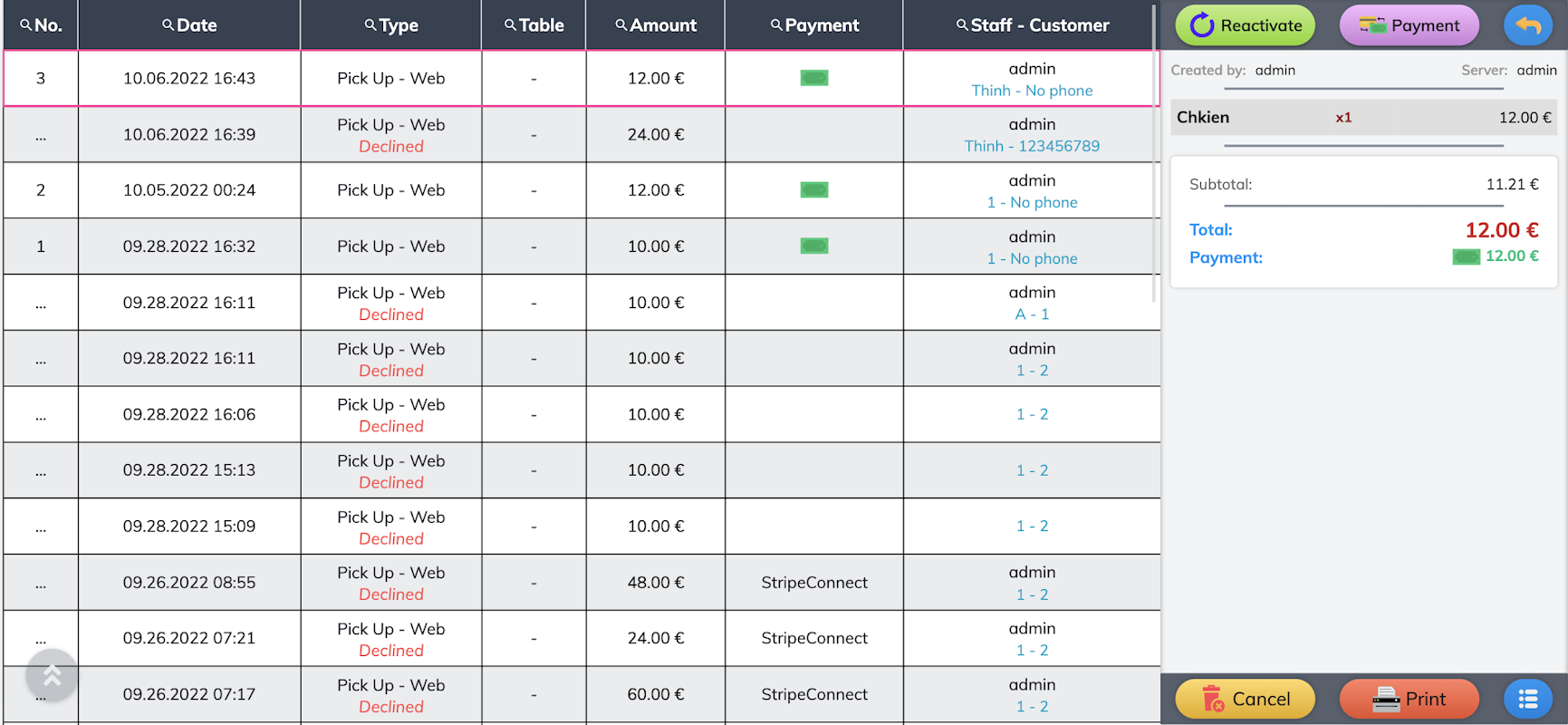
Task: Select the Chkien item line in order details
Action: tap(1363, 118)
